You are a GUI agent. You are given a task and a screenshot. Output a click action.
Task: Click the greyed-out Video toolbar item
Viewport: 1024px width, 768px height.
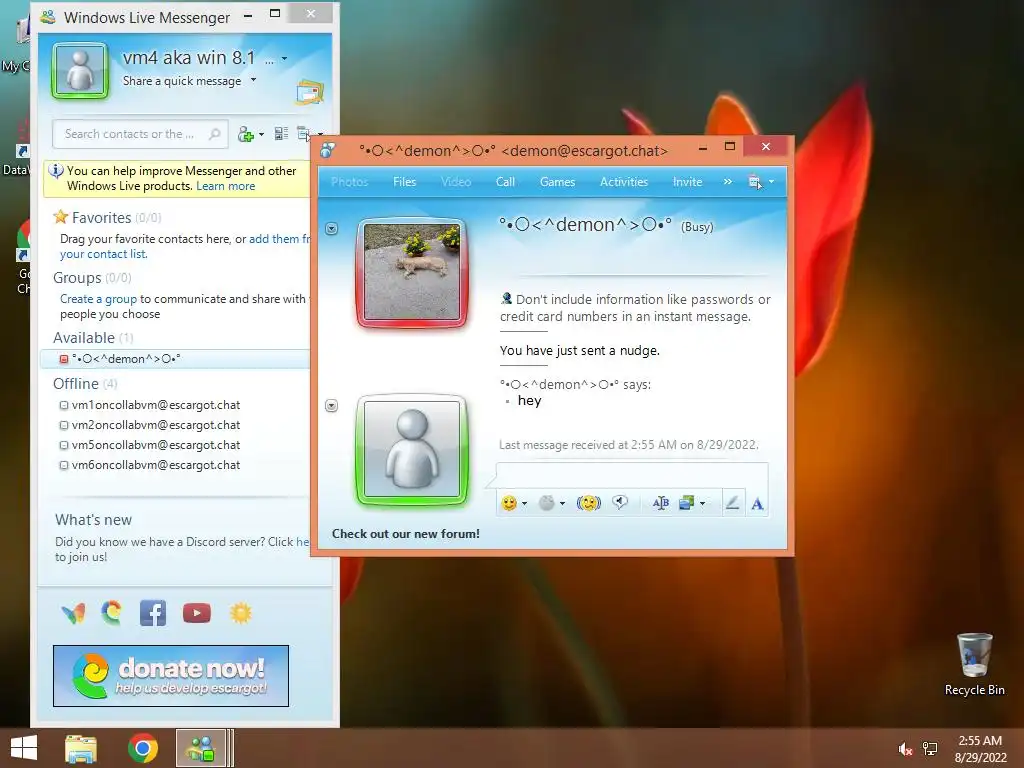pyautogui.click(x=456, y=182)
